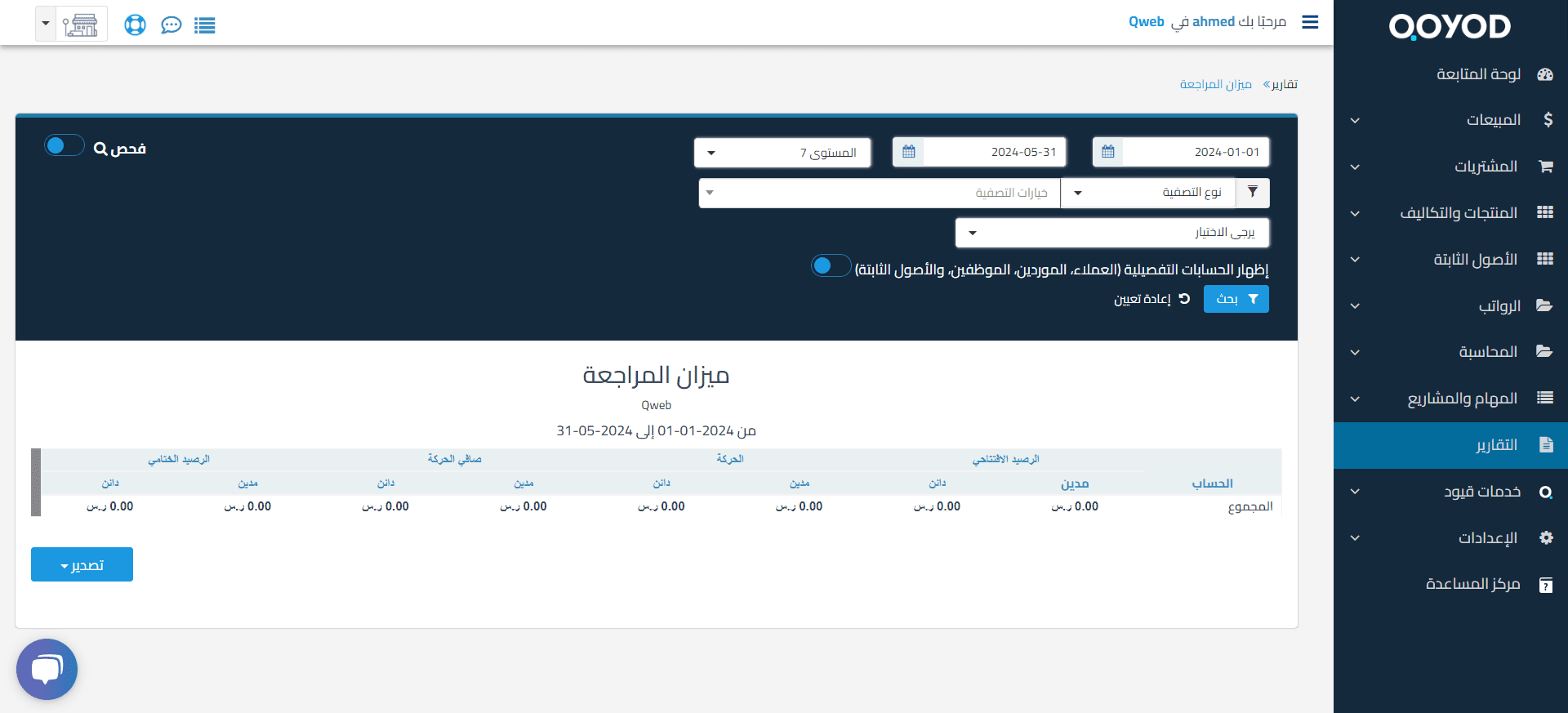
Task: Click the إعادة تعيين reset link
Action: point(1151,299)
